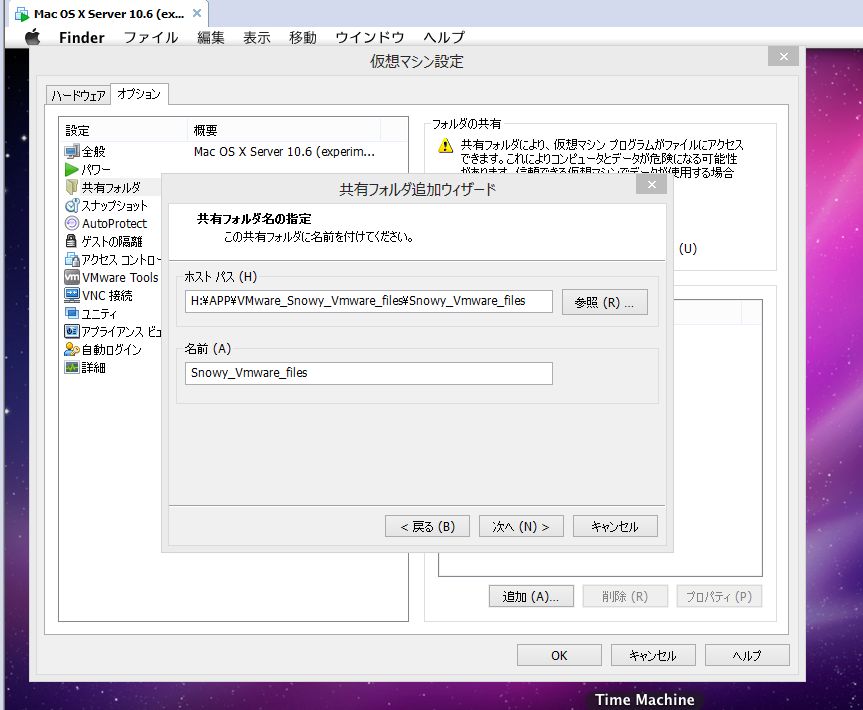Viewport: 863px width, 710px height.
Task: Select the 全般 settings icon
Action: pos(72,151)
